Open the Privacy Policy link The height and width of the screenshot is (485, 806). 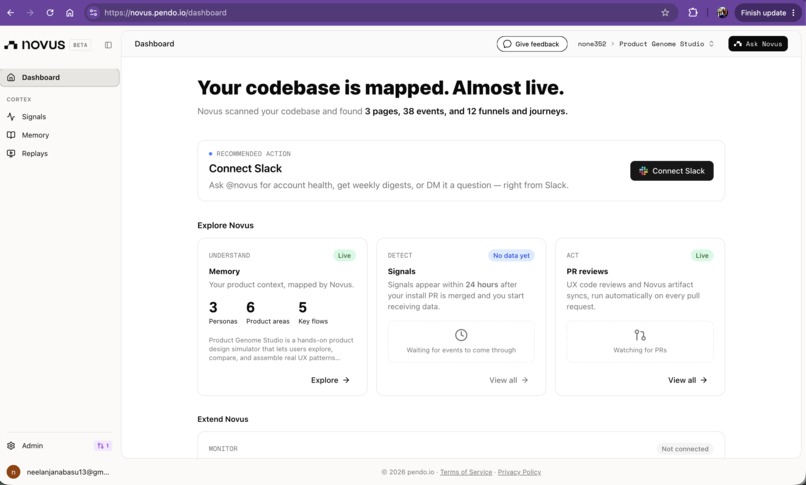519,472
